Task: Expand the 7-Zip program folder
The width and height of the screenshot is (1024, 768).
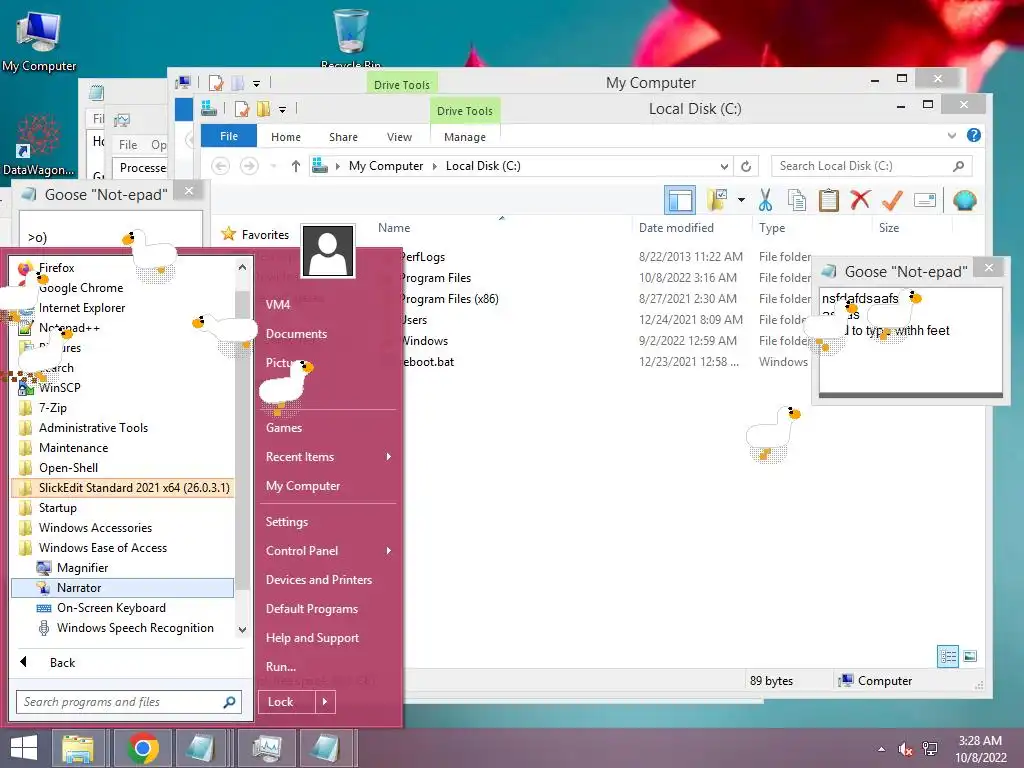Action: click(122, 408)
